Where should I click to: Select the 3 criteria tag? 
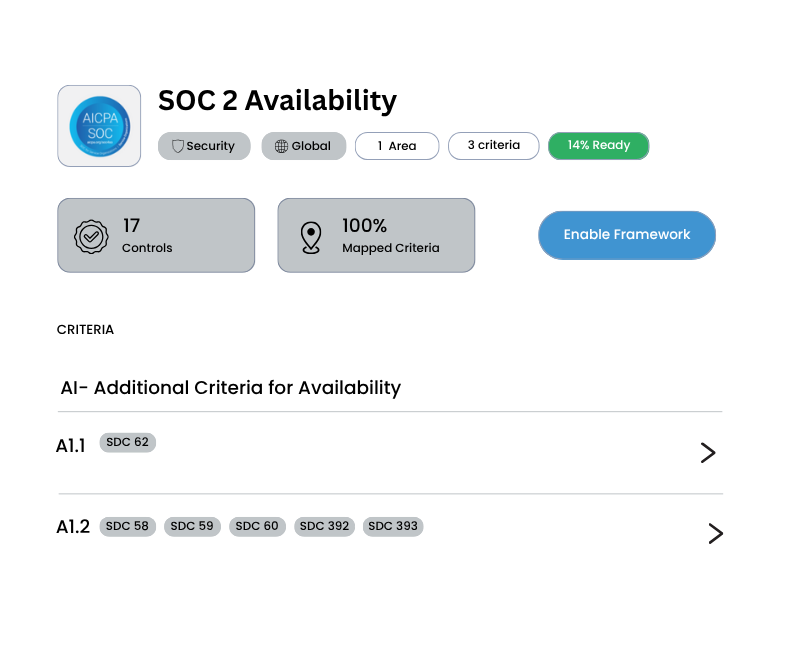[x=493, y=146]
